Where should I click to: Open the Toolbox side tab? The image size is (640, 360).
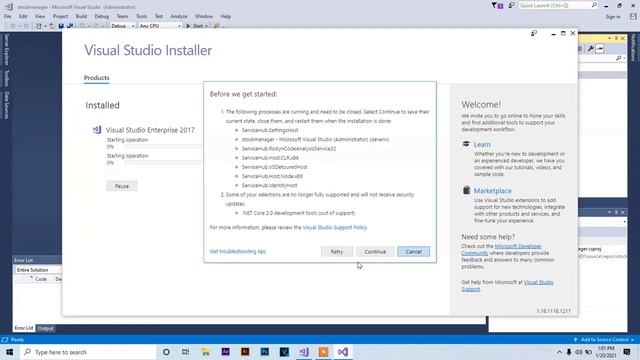(6, 78)
